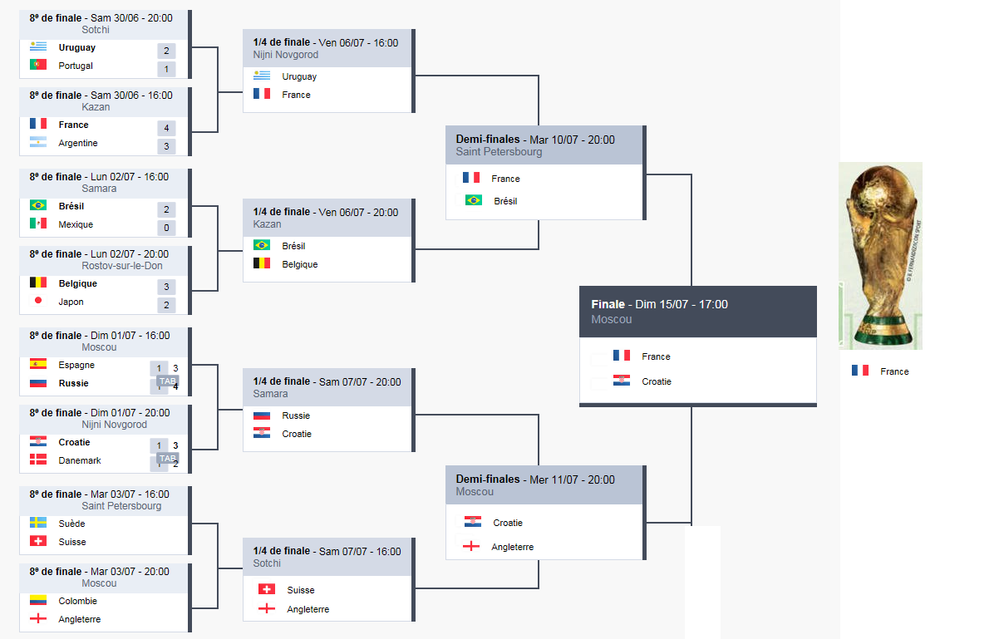Click the Mexique flag in Samara match

tap(38, 224)
